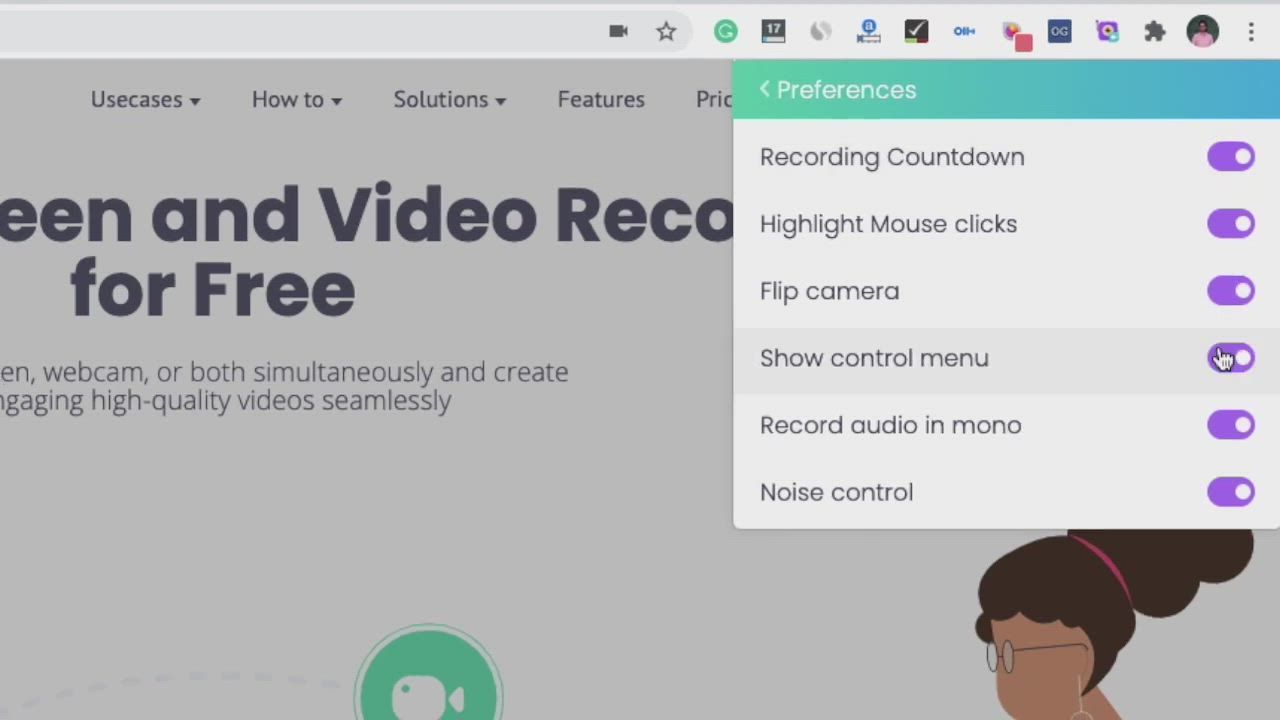Click the Show control menu label

coord(874,358)
